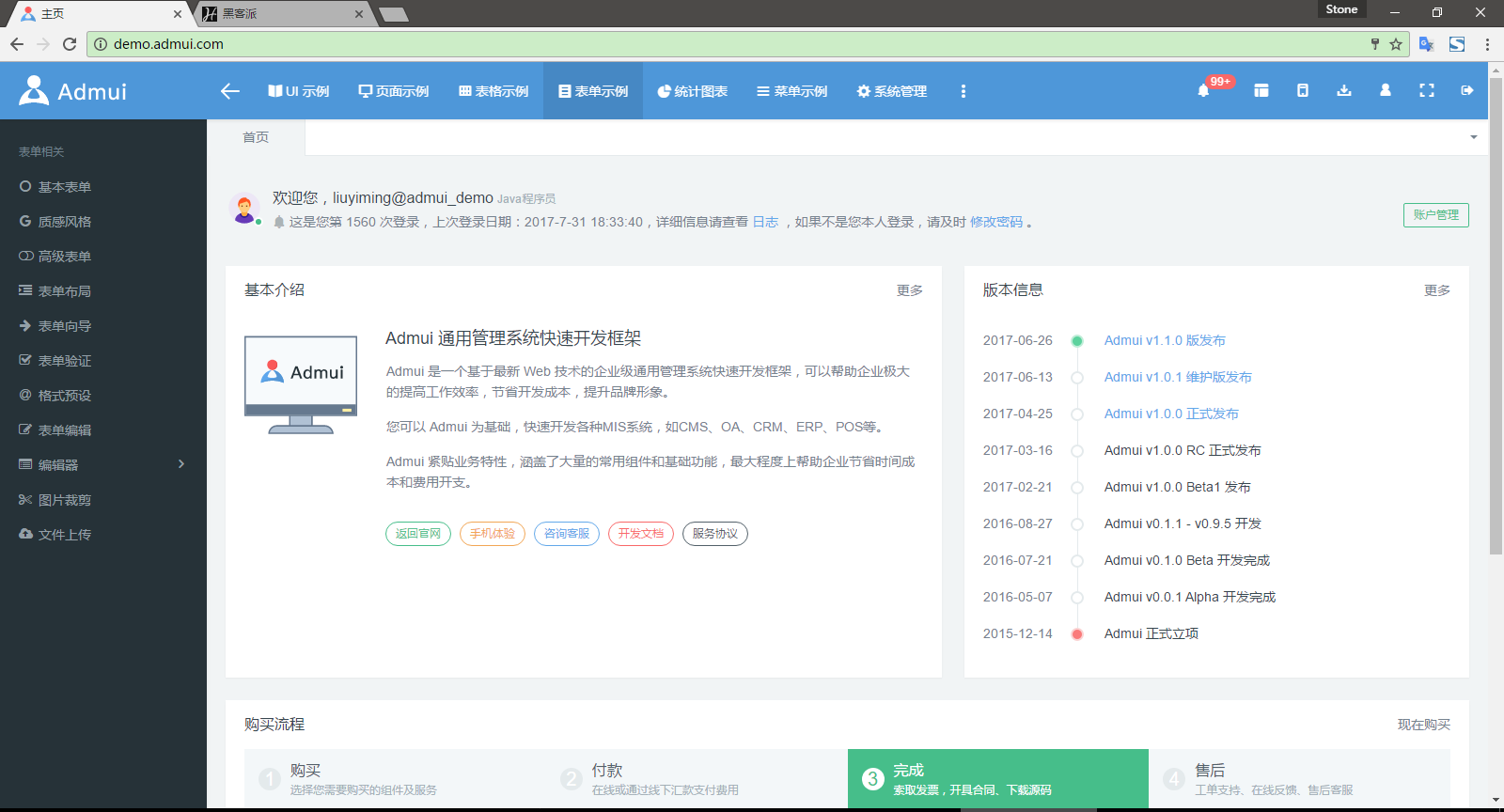Toggle fullscreen with the expand icon
1504x812 pixels.
pos(1427,90)
